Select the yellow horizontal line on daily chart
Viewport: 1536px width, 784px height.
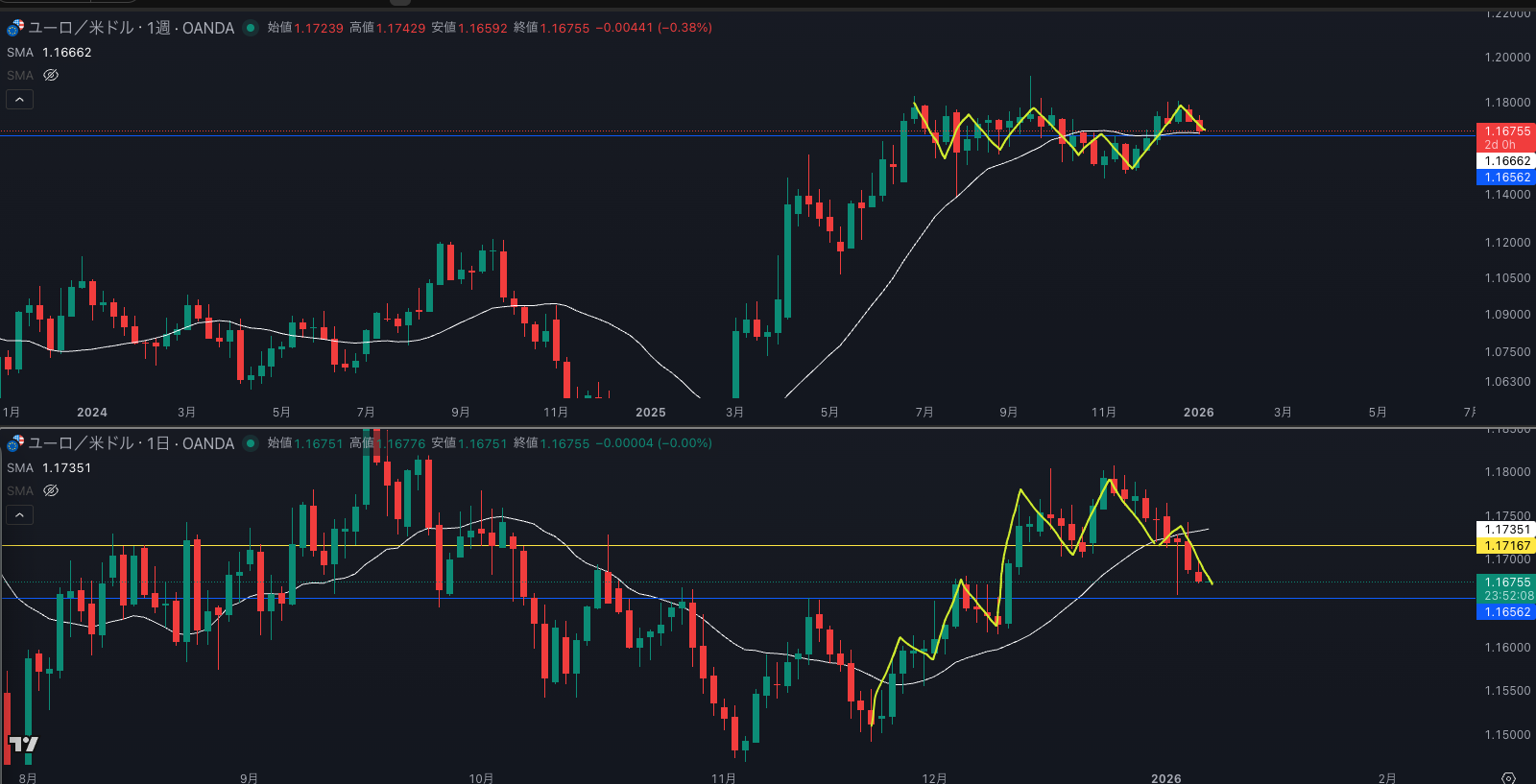(x=672, y=545)
